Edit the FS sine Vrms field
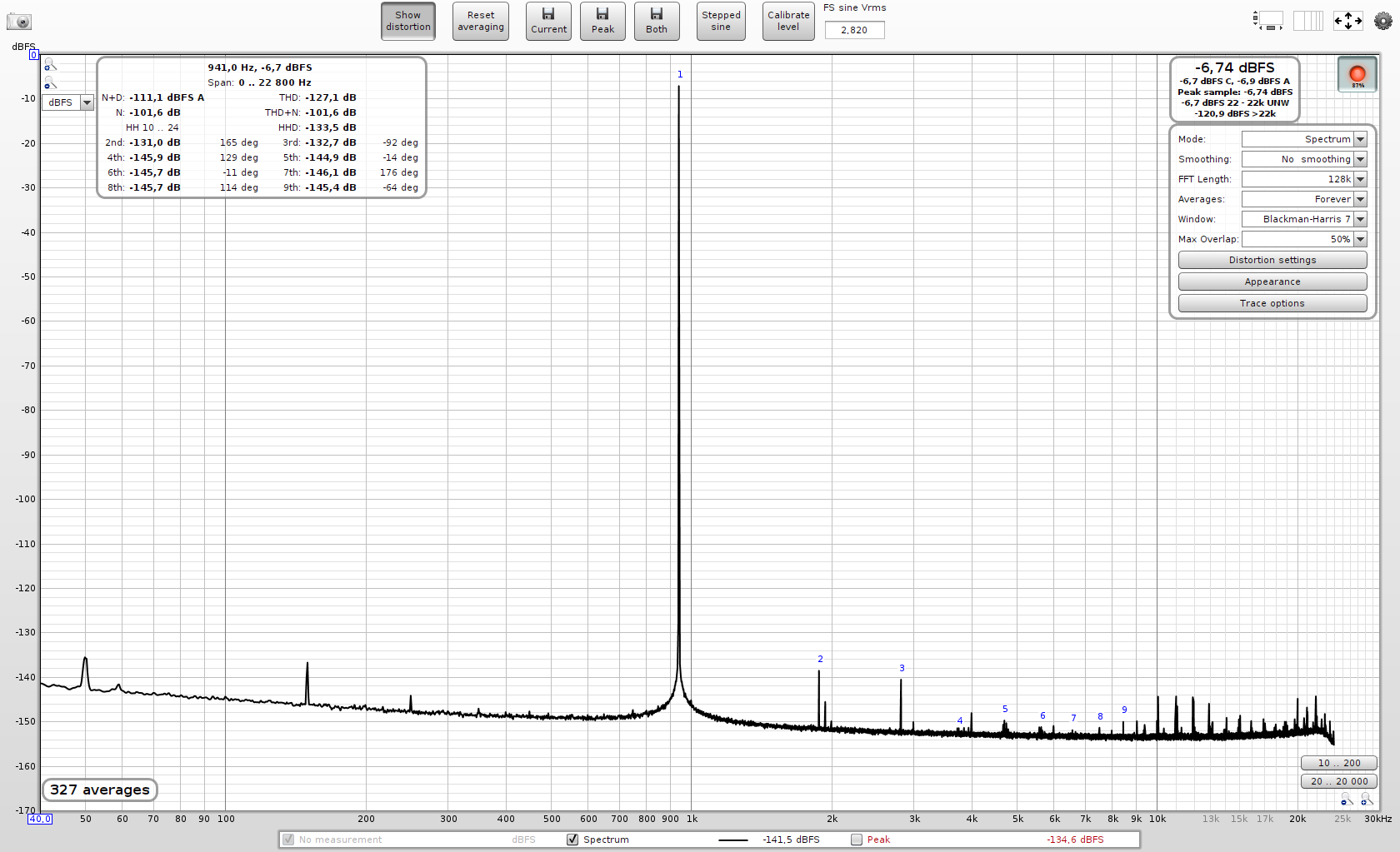Viewport: 1400px width, 852px height. point(854,30)
